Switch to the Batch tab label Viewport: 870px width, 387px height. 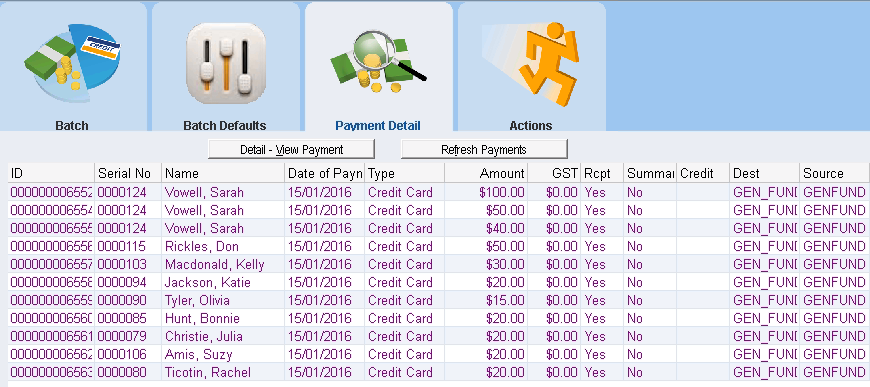click(x=72, y=125)
